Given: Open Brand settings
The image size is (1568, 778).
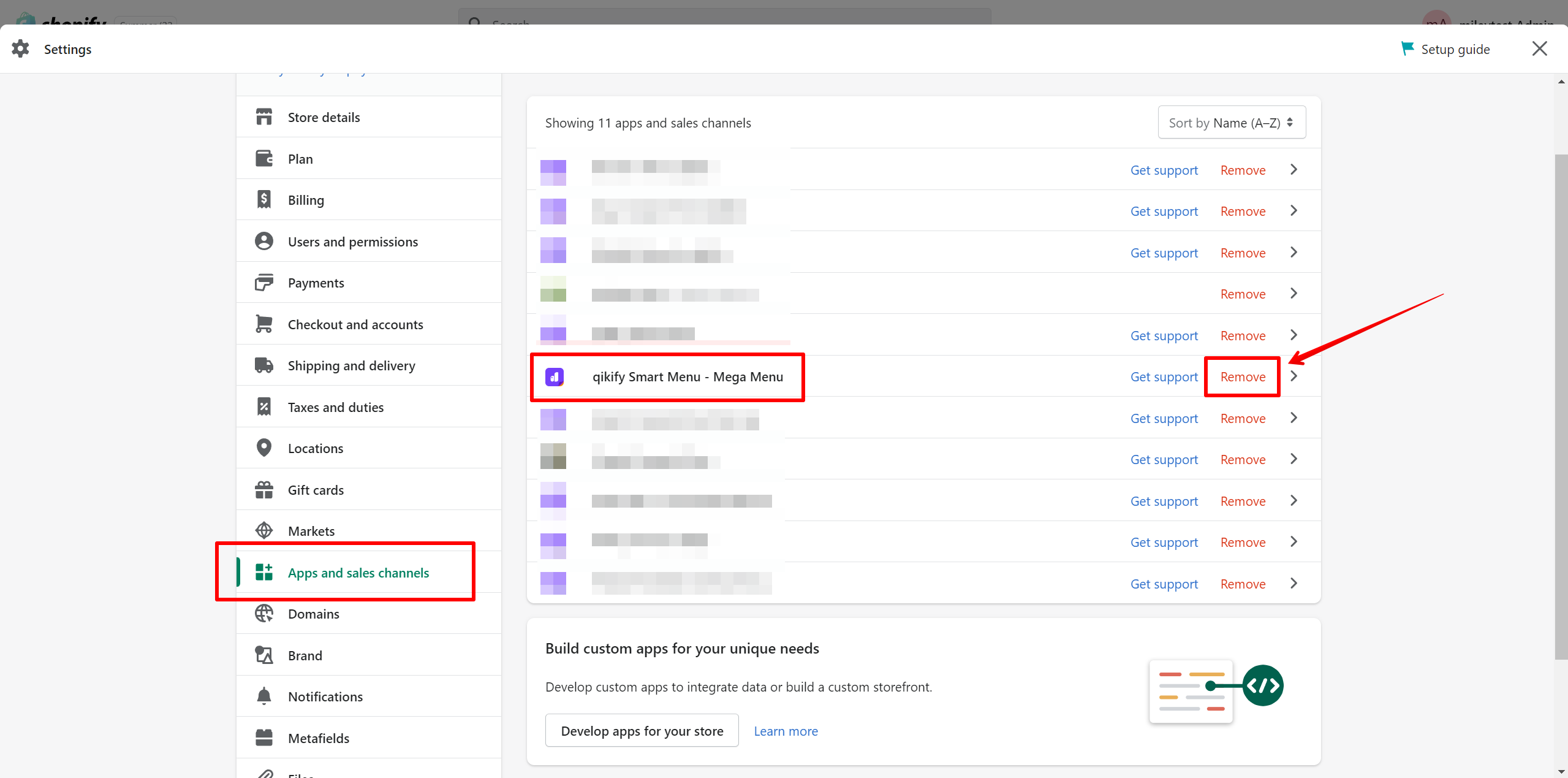Looking at the screenshot, I should pos(369,655).
